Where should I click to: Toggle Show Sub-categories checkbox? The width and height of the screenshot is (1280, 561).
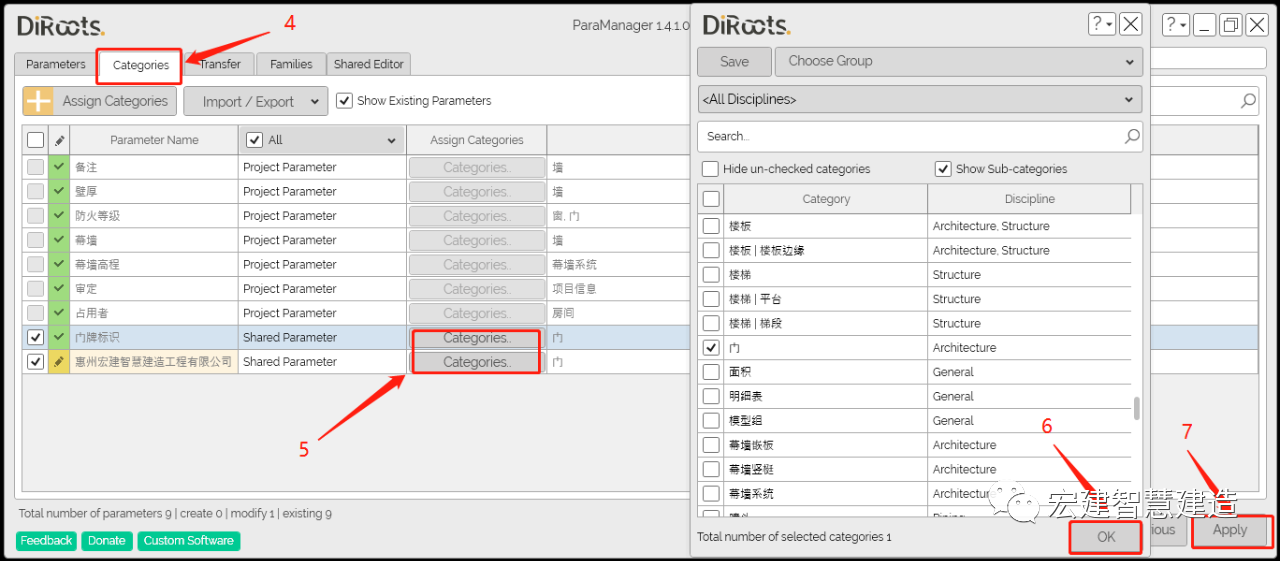click(x=942, y=169)
